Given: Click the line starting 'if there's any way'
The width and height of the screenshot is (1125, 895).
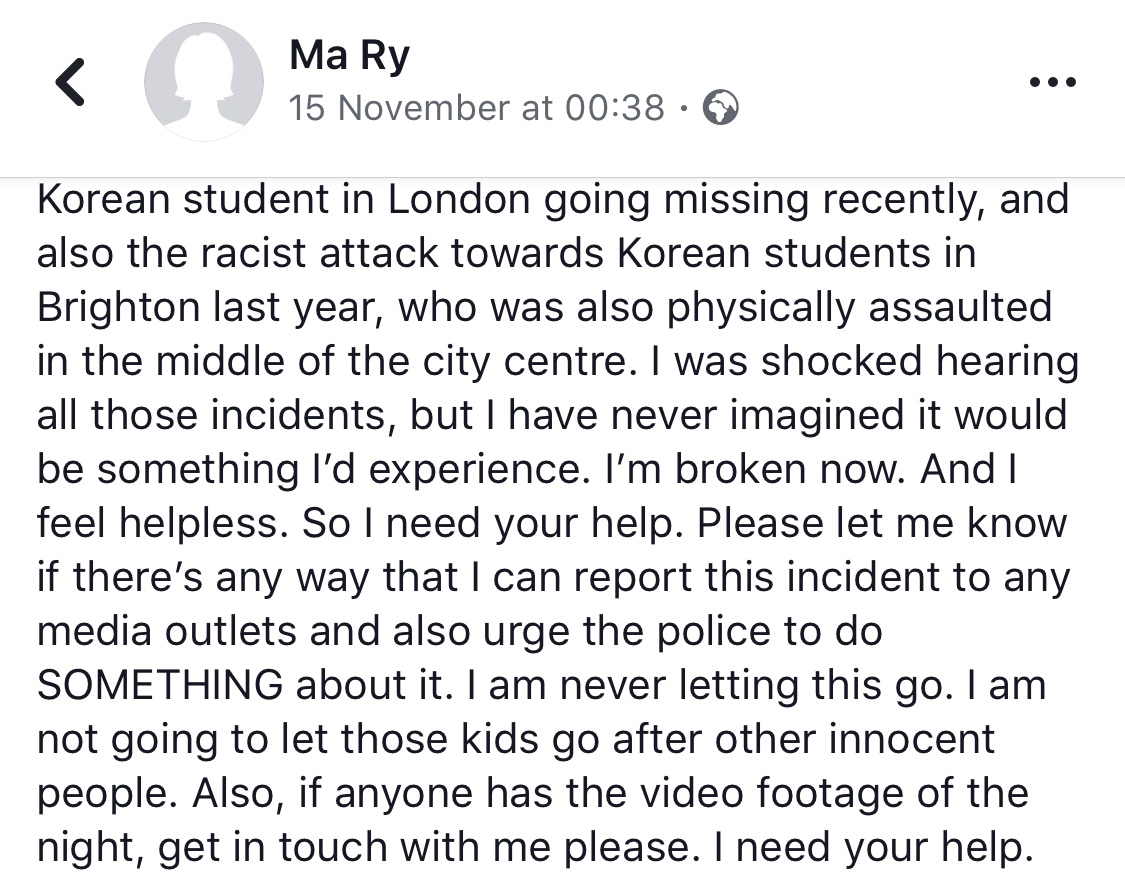Looking at the screenshot, I should (553, 578).
